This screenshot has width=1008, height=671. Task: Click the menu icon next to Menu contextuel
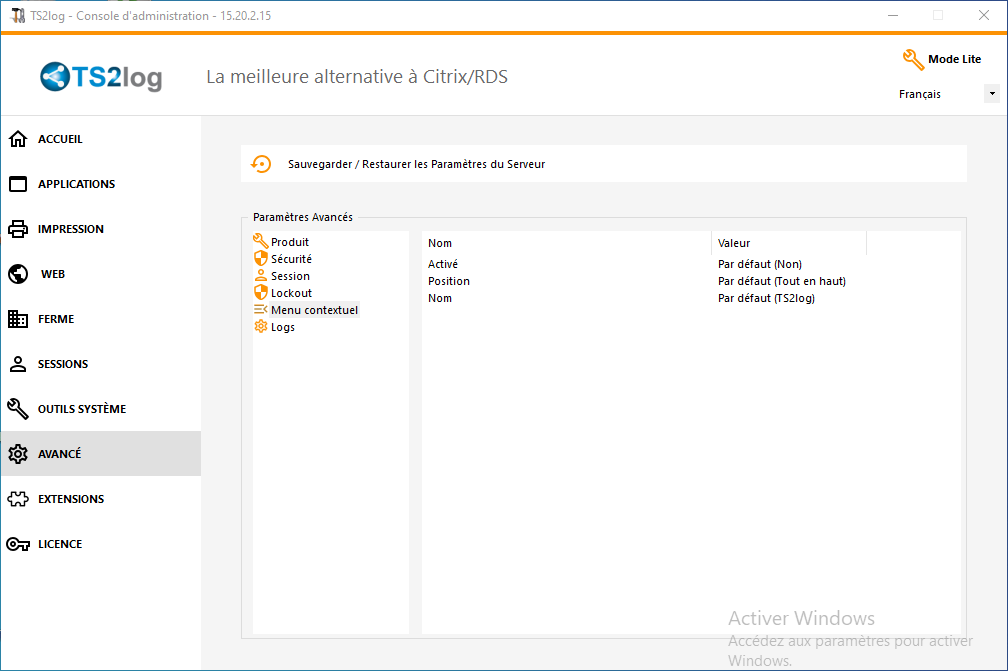point(260,310)
